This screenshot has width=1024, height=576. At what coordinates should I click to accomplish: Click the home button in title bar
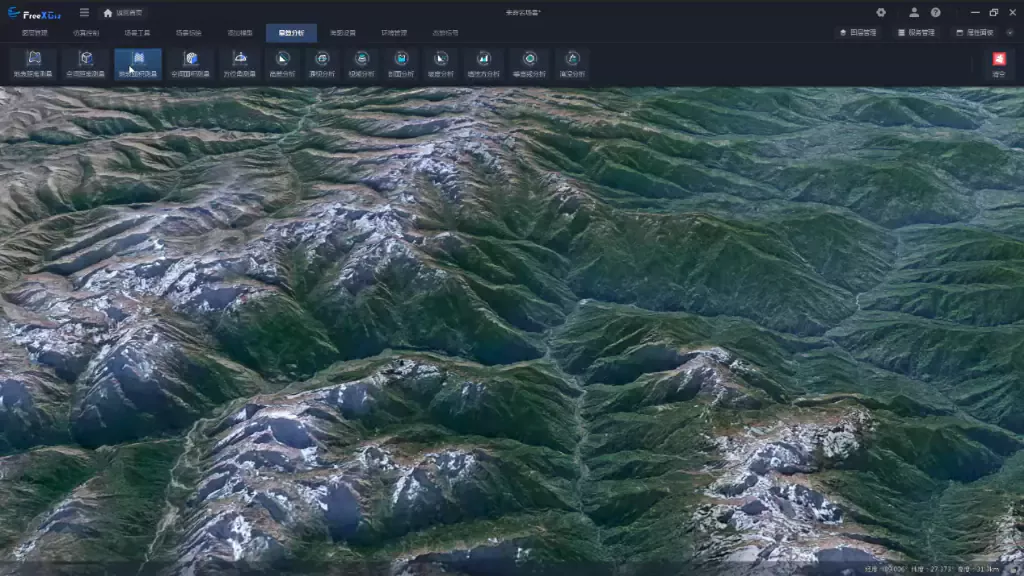pyautogui.click(x=108, y=13)
